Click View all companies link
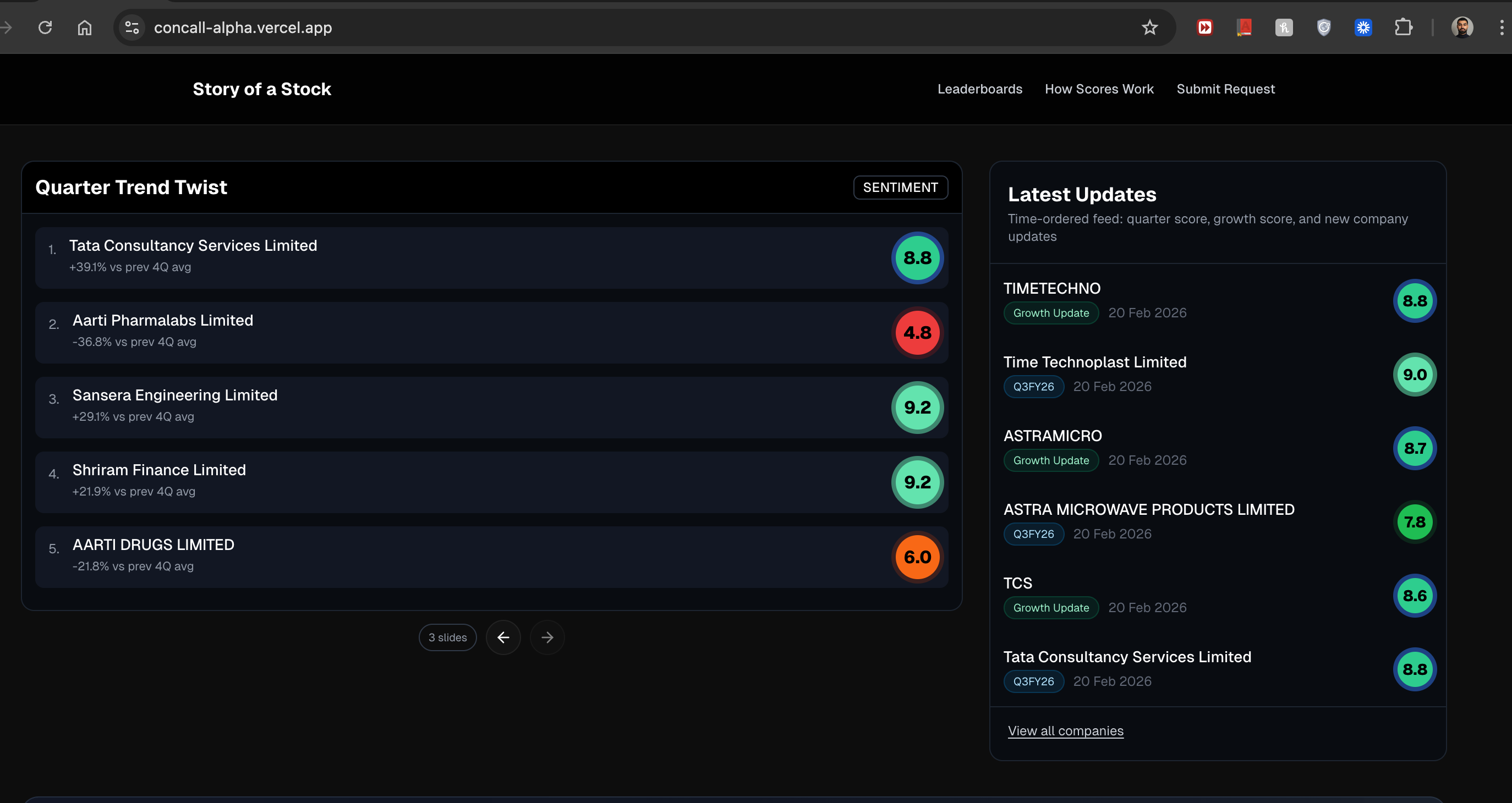The width and height of the screenshot is (1512, 803). [1065, 731]
